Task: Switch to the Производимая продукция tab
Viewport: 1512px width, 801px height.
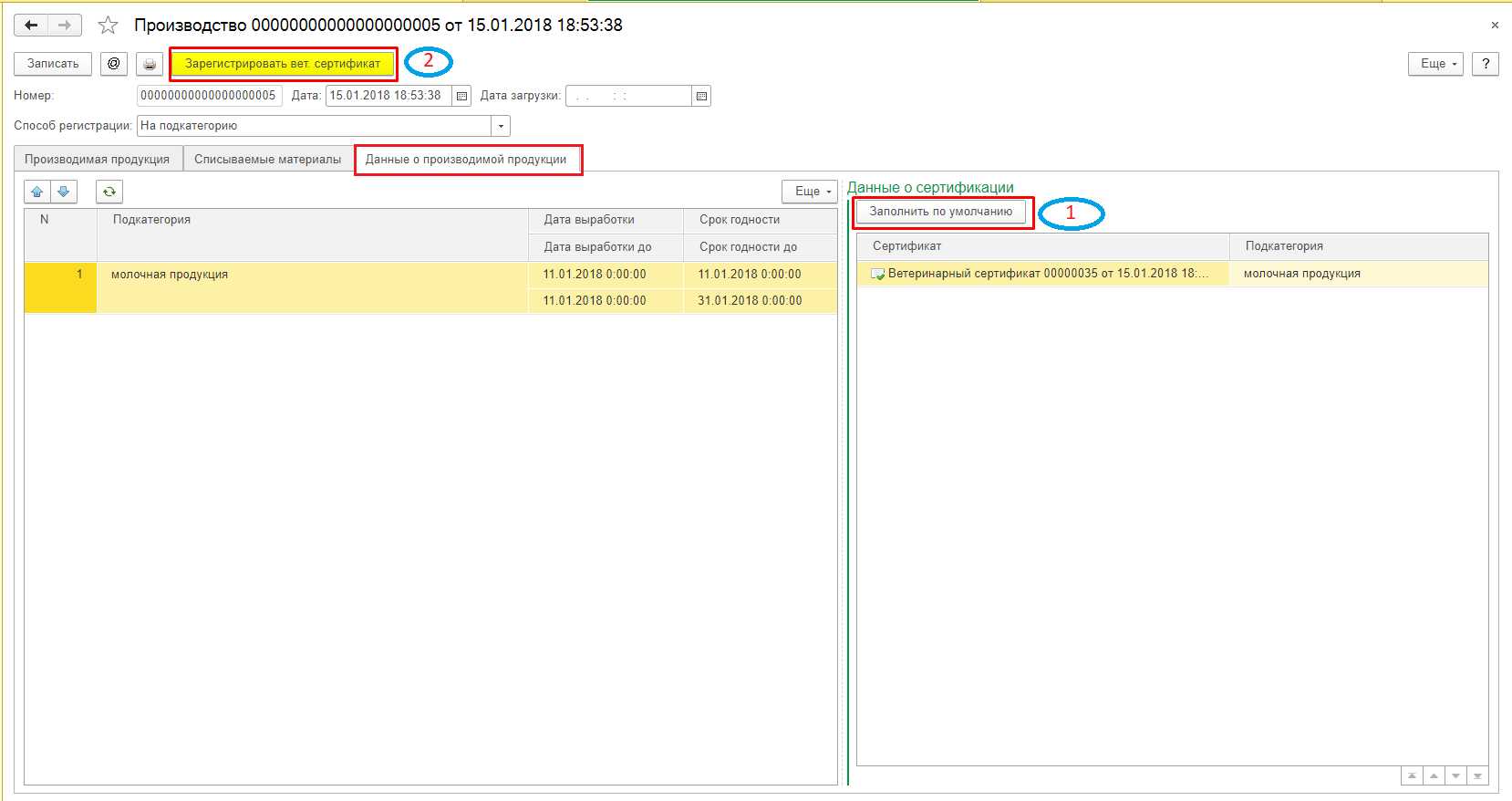Action: click(98, 159)
